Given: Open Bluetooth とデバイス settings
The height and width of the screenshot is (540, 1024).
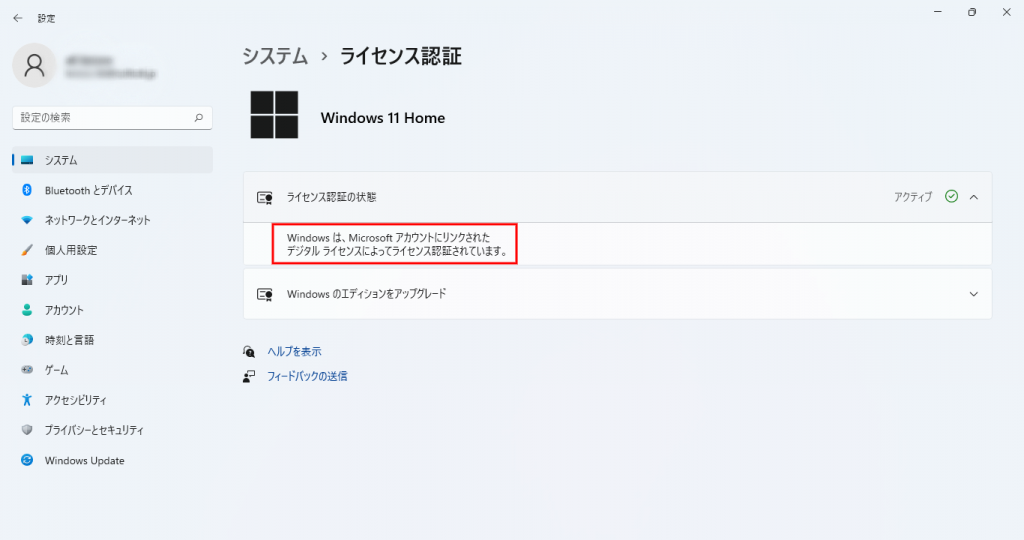Looking at the screenshot, I should pyautogui.click(x=112, y=190).
